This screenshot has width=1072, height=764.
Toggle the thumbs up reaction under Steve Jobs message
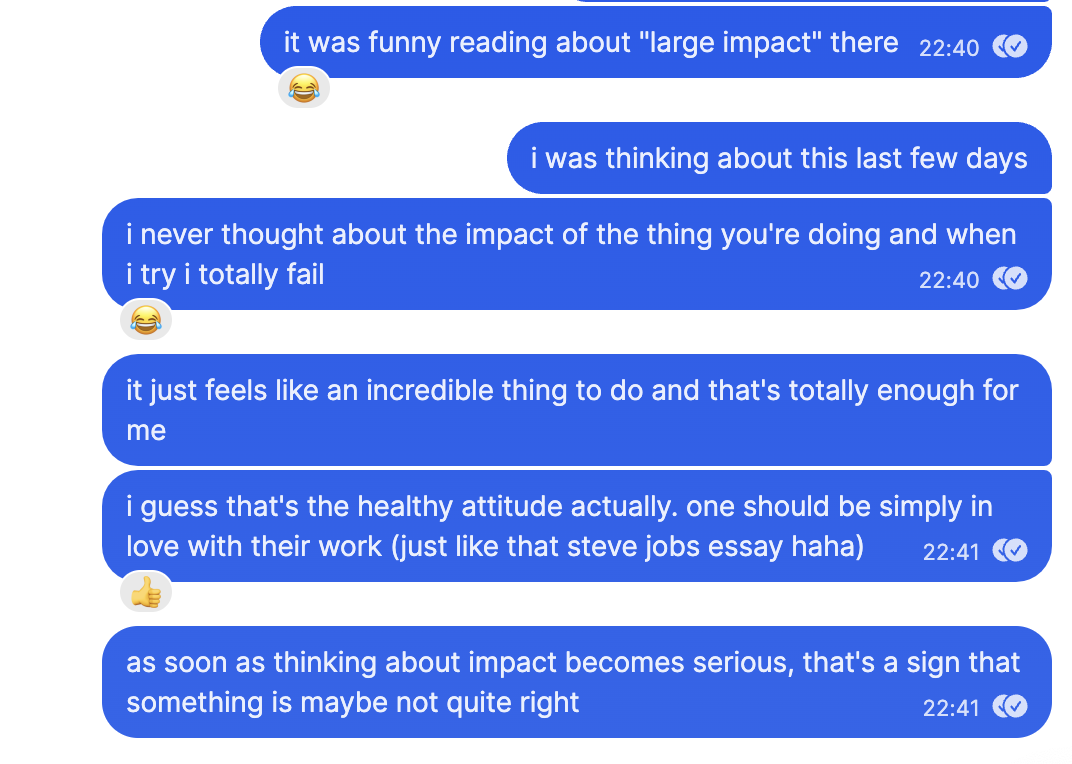[x=146, y=593]
